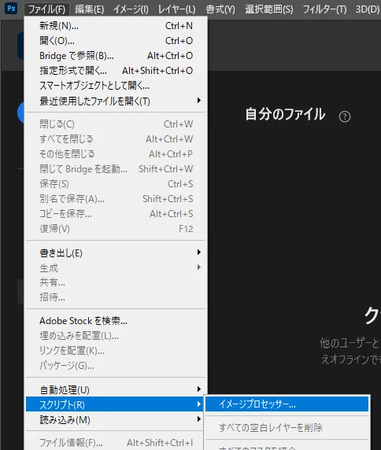
Task: Select Adobe Stock を検索... entry
Action: 116,321
